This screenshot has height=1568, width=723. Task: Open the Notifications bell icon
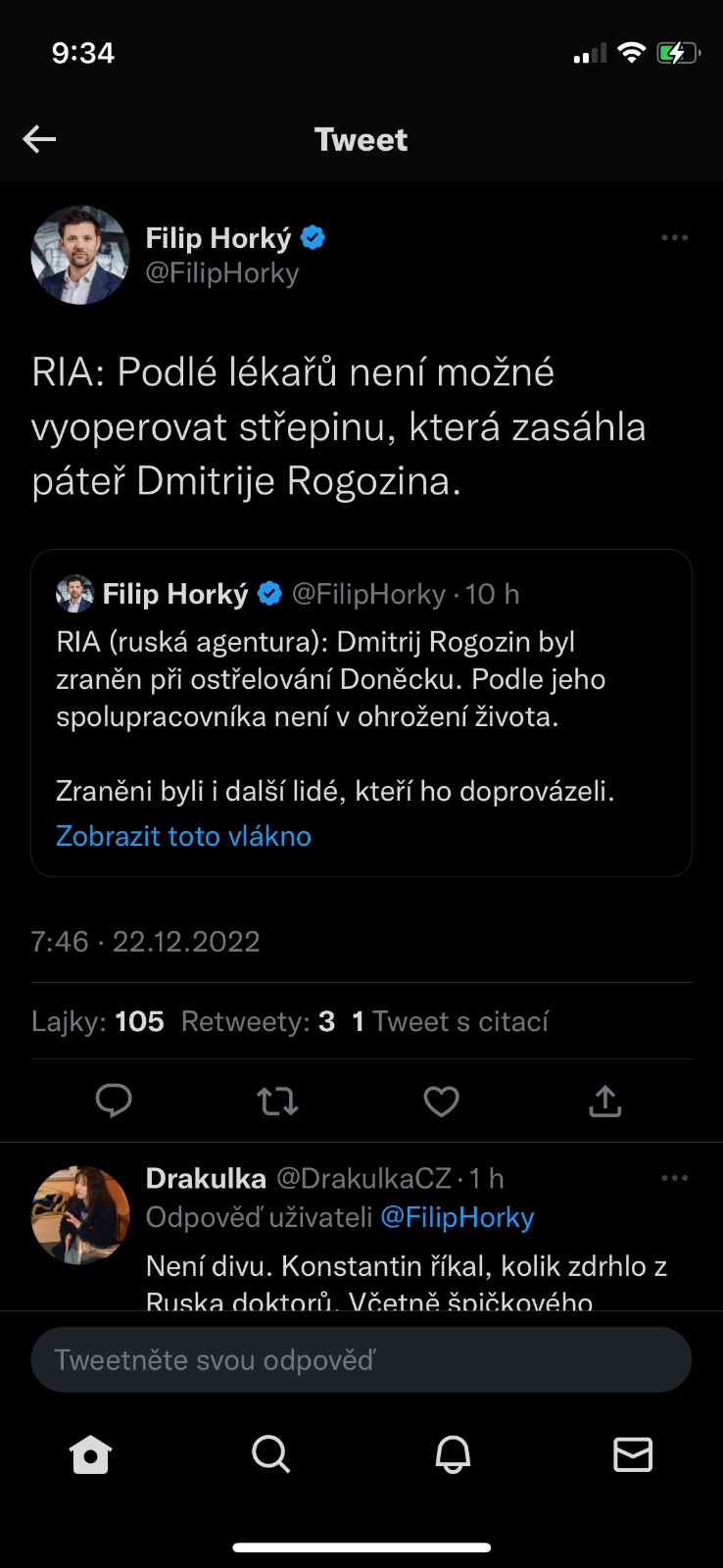453,1455
